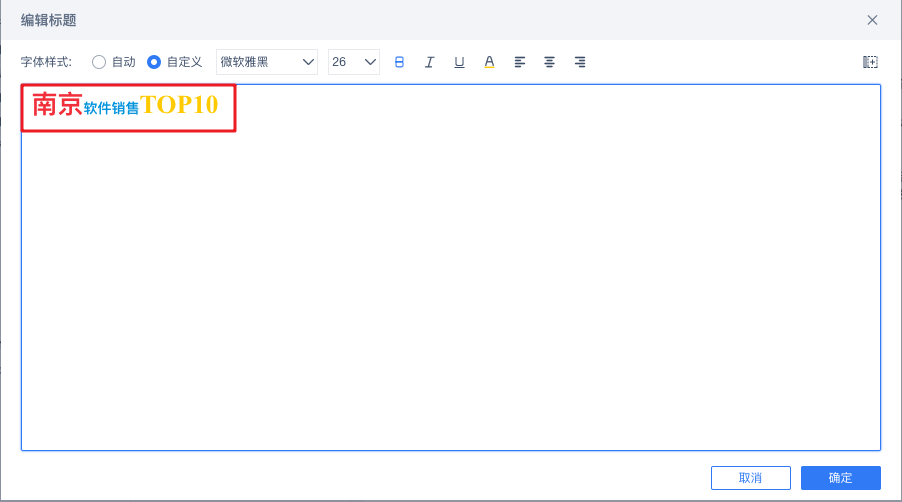Click inside the title text editing area

[x=451, y=267]
